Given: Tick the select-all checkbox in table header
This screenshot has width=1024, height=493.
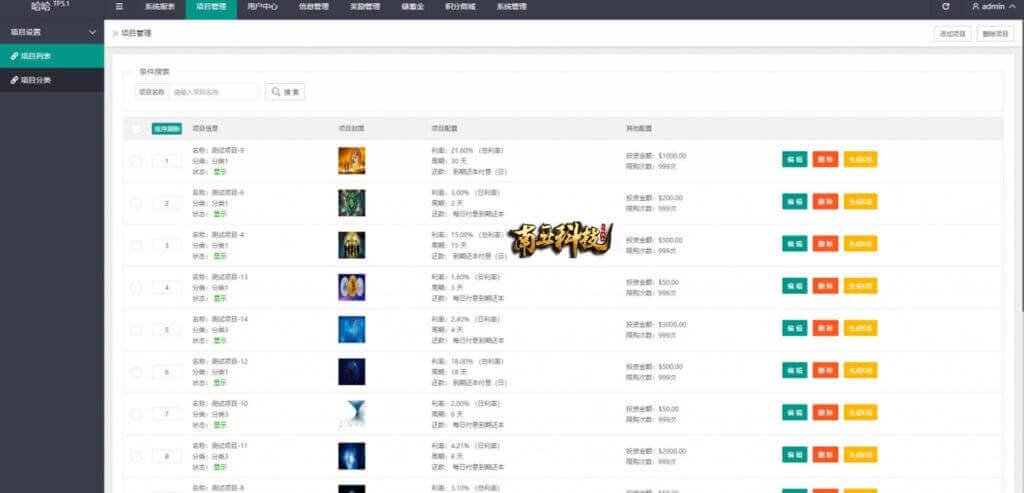Looking at the screenshot, I should pos(136,129).
